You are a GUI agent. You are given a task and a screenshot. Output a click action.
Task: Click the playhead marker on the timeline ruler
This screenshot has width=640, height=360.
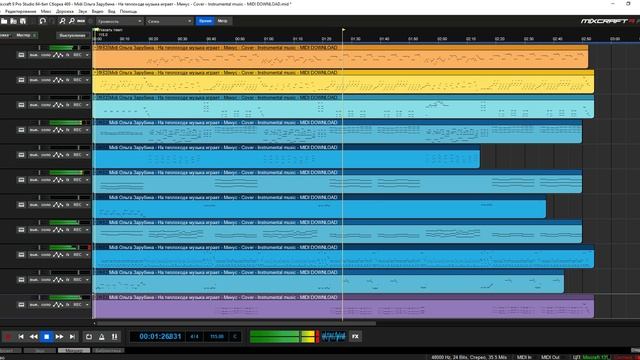click(x=343, y=30)
